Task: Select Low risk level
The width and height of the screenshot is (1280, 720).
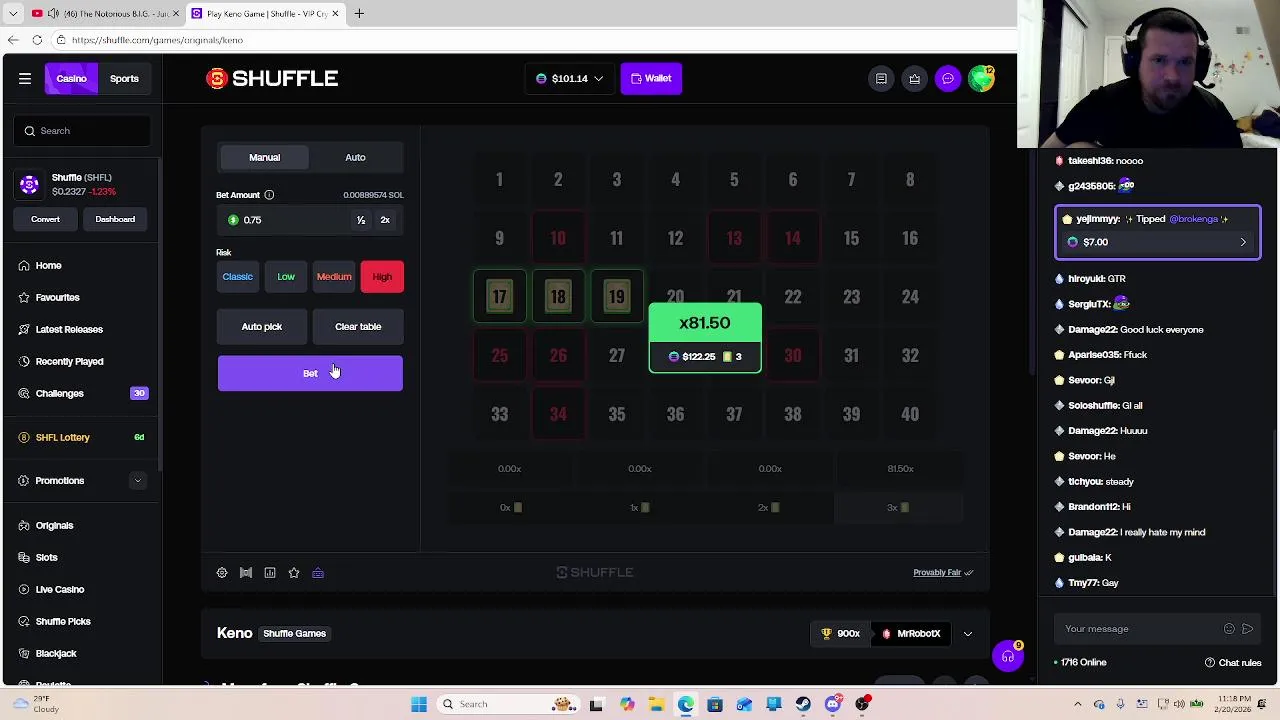Action: point(286,277)
